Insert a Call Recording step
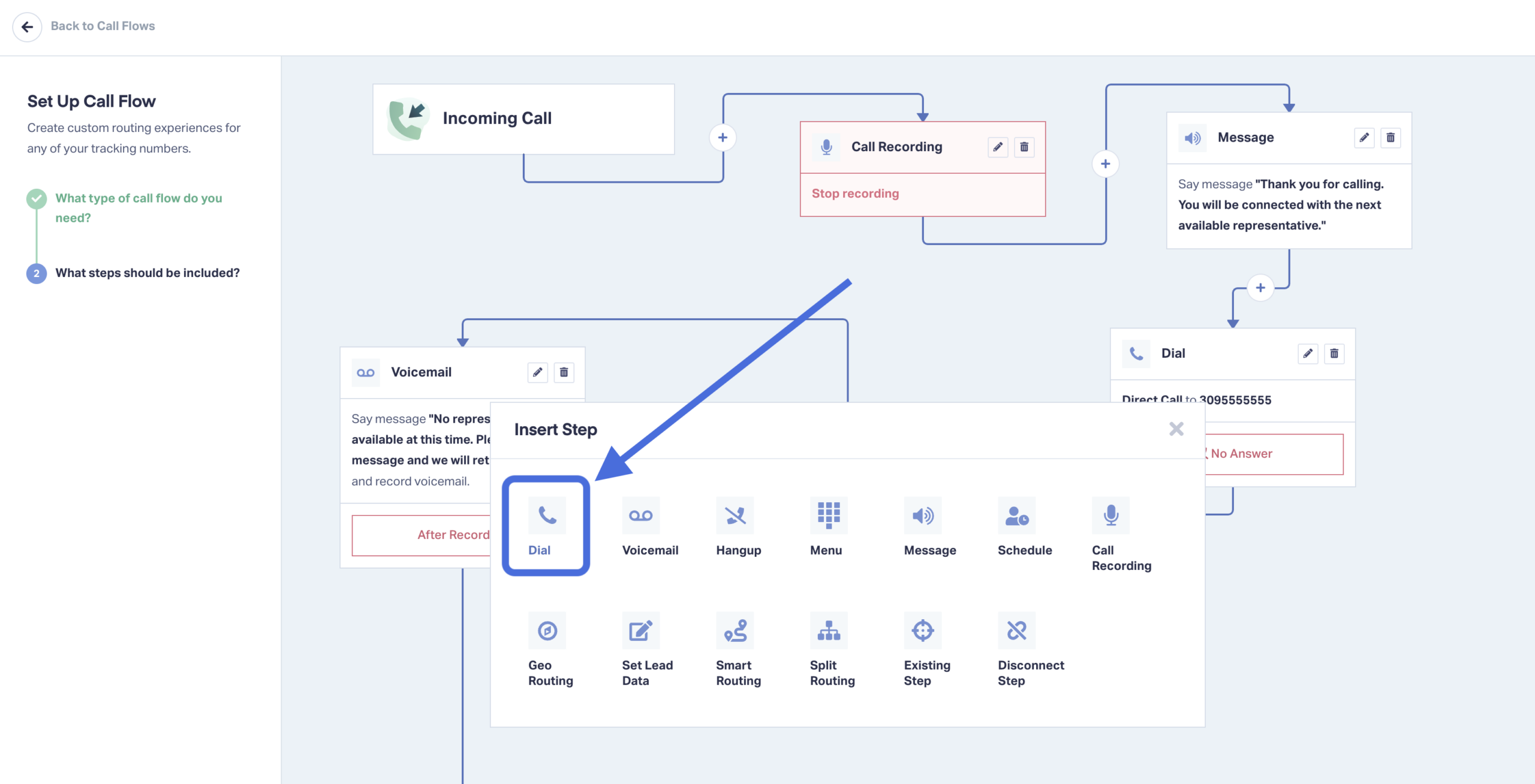Image resolution: width=1535 pixels, height=784 pixels. 1121,535
